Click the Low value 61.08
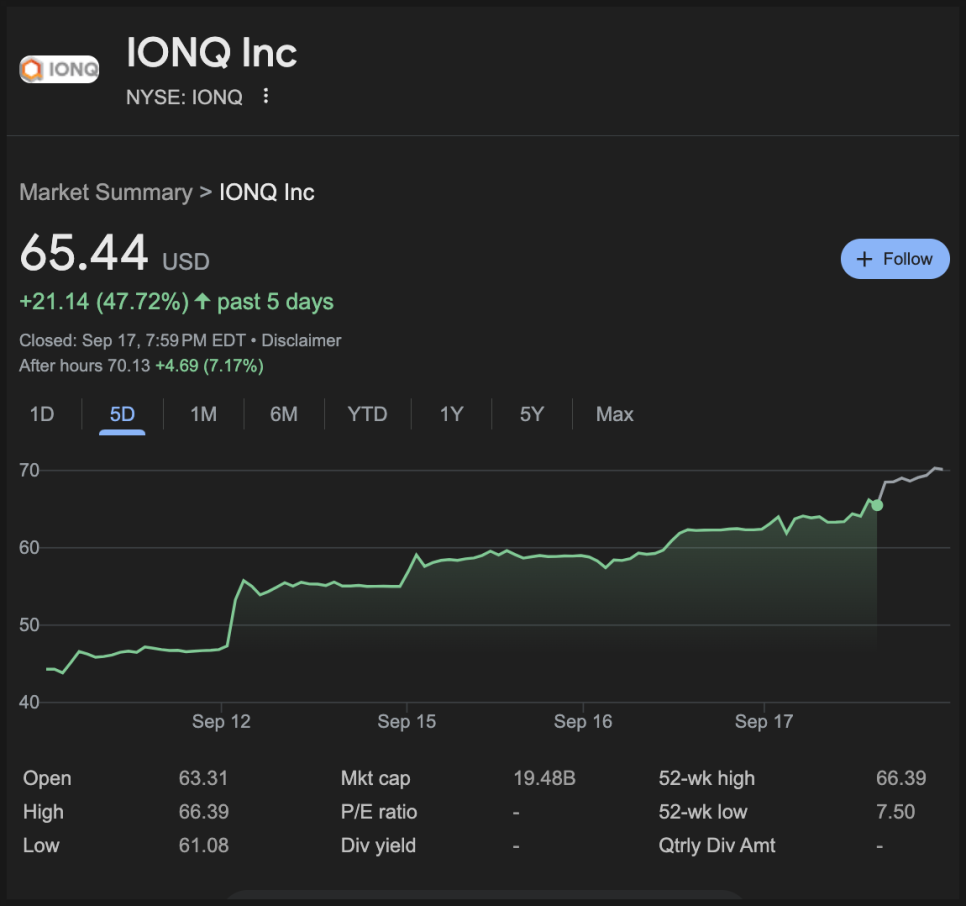The image size is (966, 906). click(203, 845)
